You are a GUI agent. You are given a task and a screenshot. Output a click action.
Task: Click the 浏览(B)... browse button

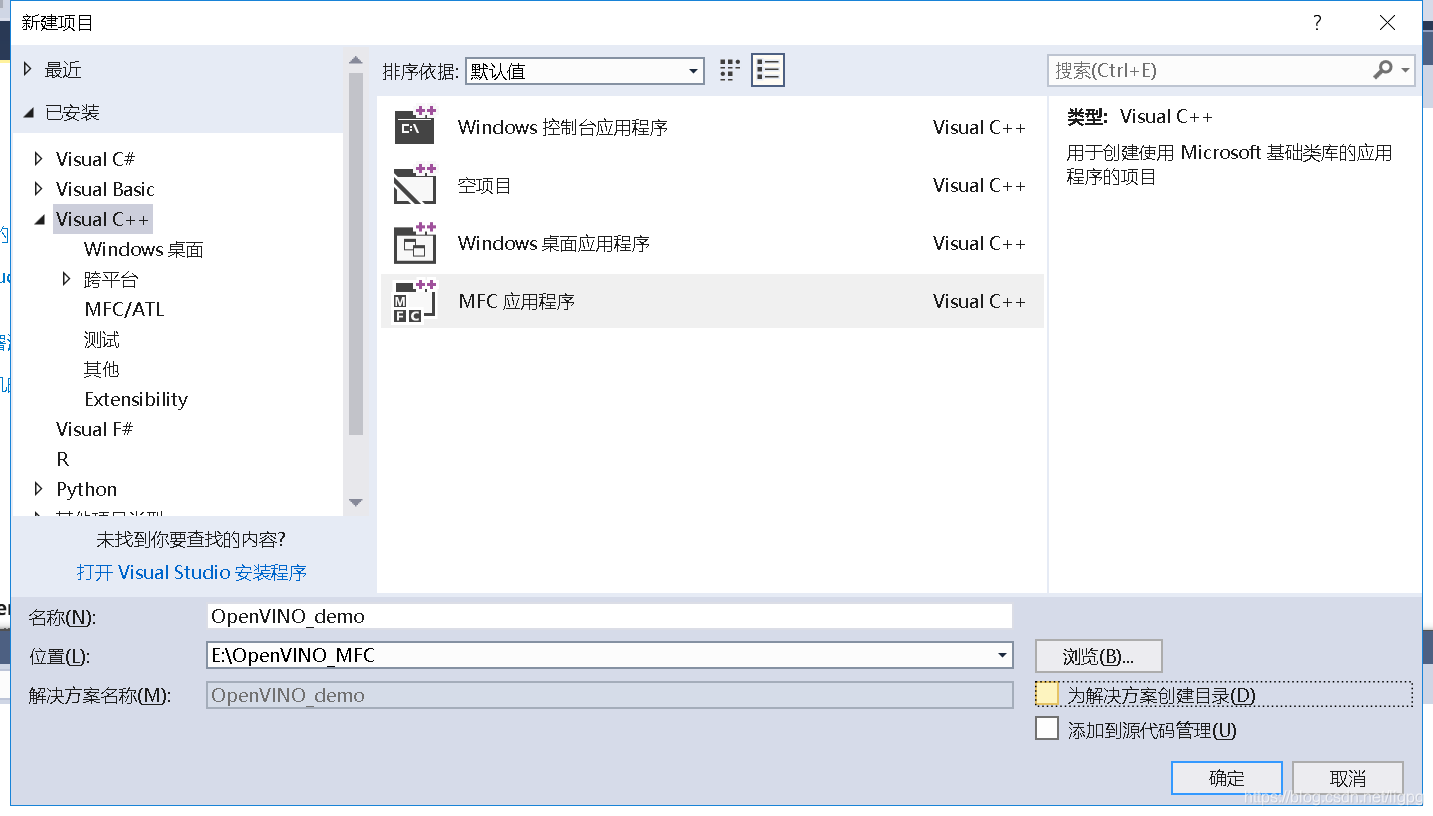tap(1098, 656)
